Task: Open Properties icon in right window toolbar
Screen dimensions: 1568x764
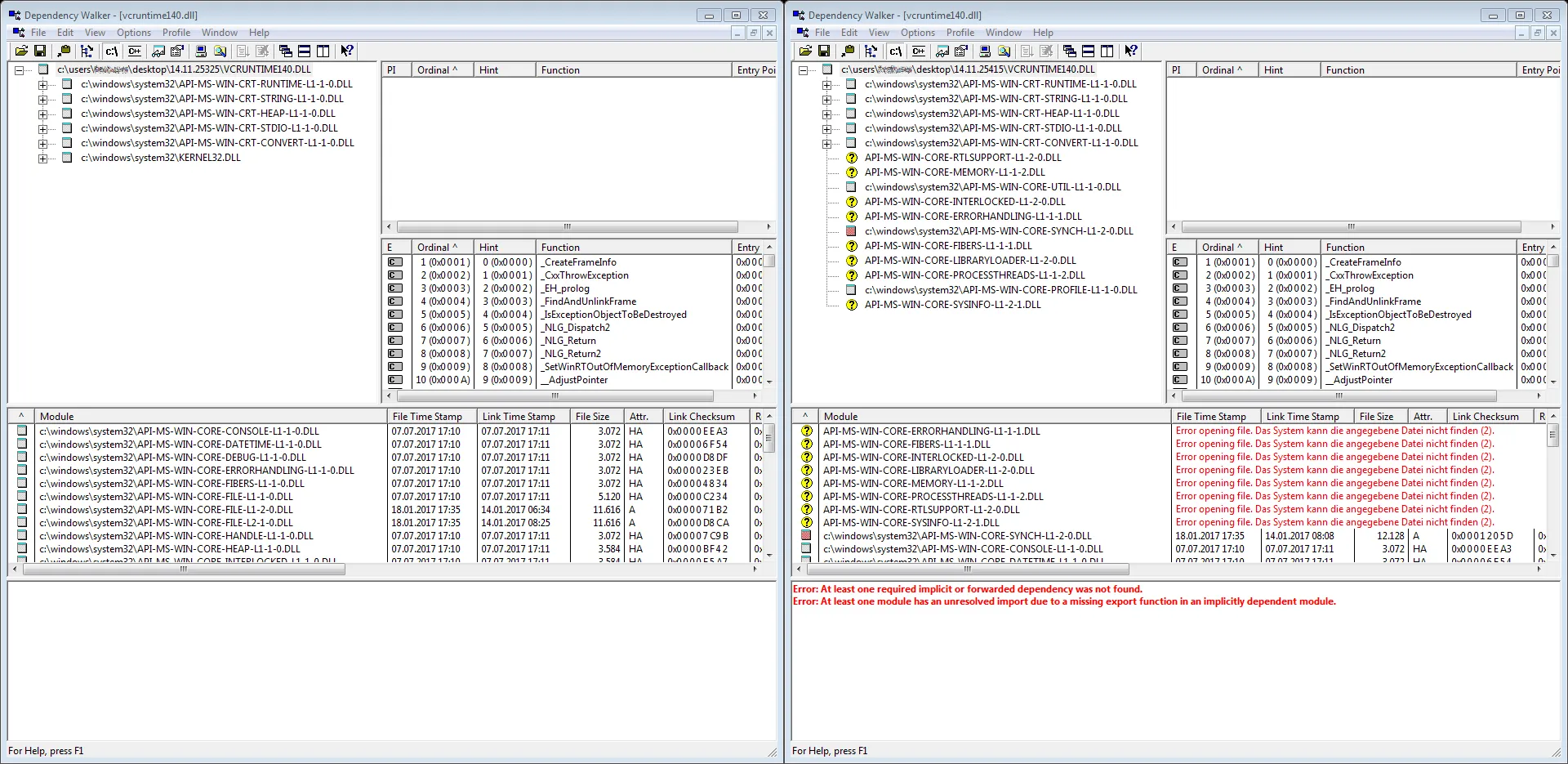Action: 961,51
